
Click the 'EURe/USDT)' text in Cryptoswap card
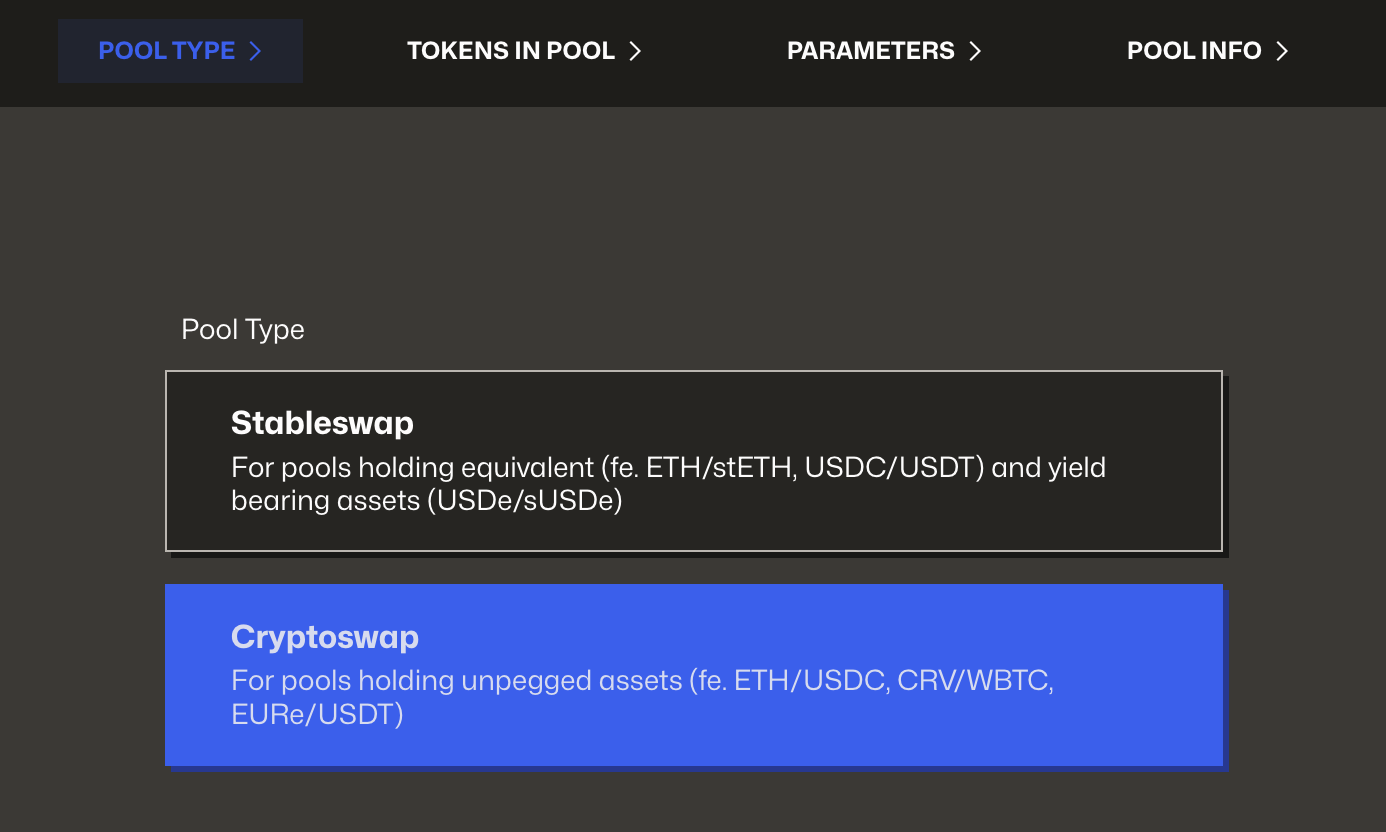coord(317,715)
